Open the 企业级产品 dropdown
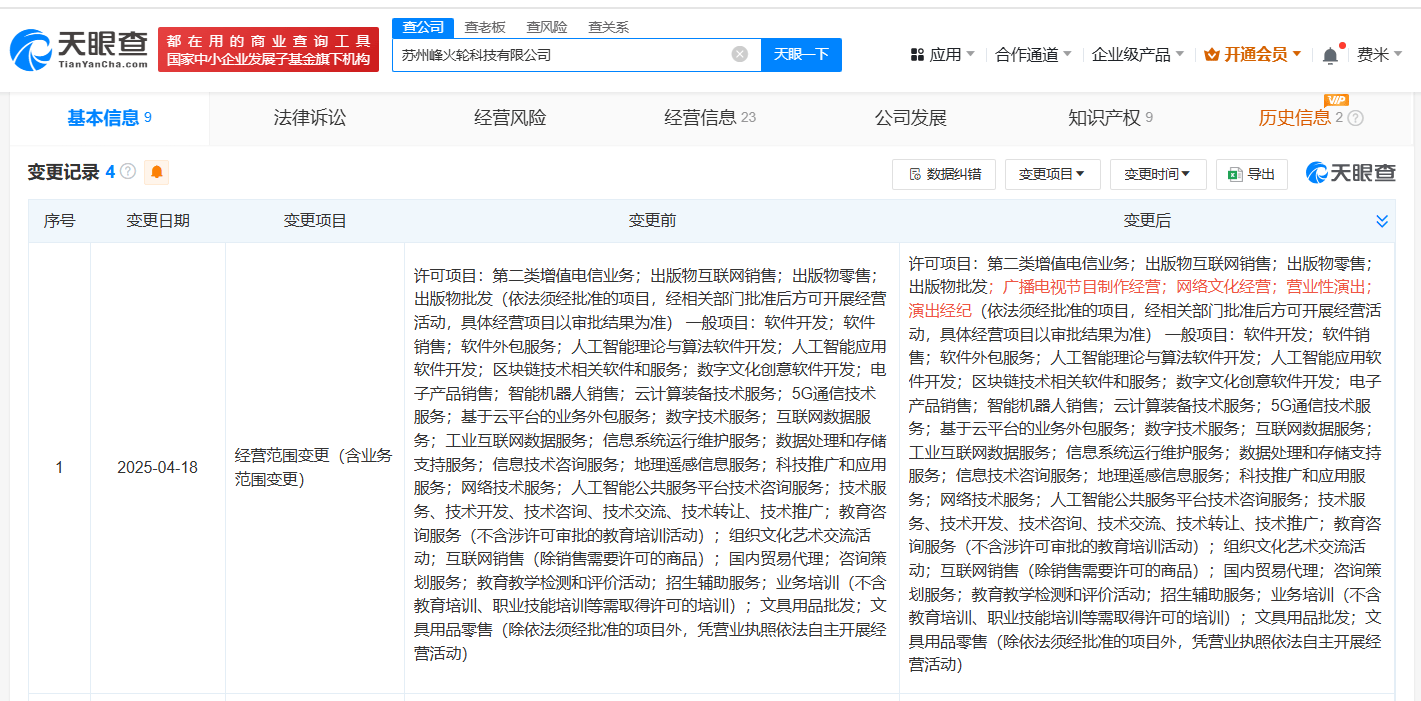The image size is (1421, 701). click(1137, 55)
